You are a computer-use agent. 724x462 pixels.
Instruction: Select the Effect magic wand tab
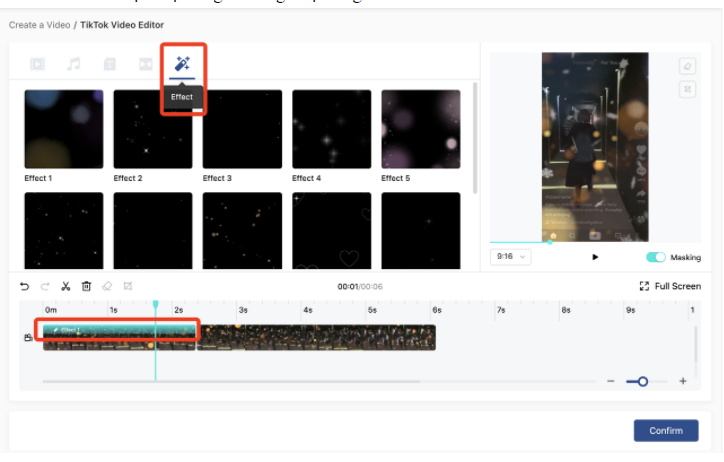point(182,64)
